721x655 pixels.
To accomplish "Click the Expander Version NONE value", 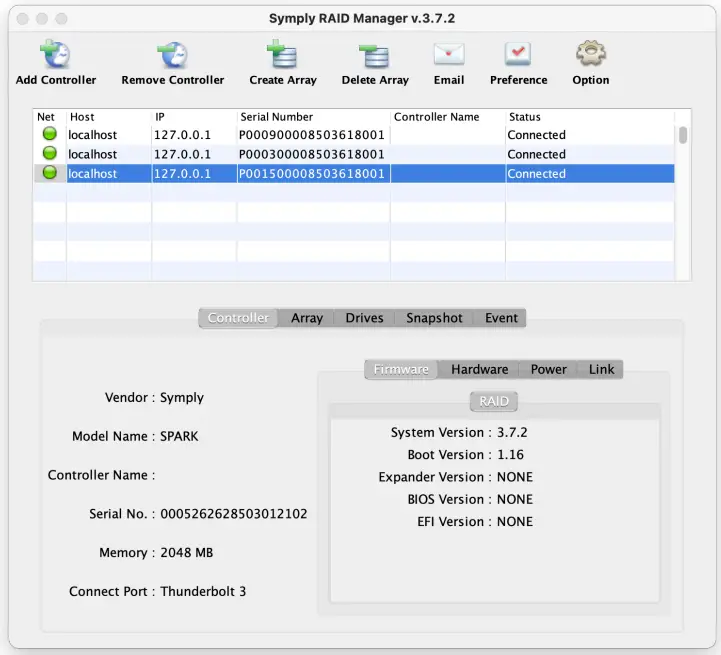I will pyautogui.click(x=515, y=477).
